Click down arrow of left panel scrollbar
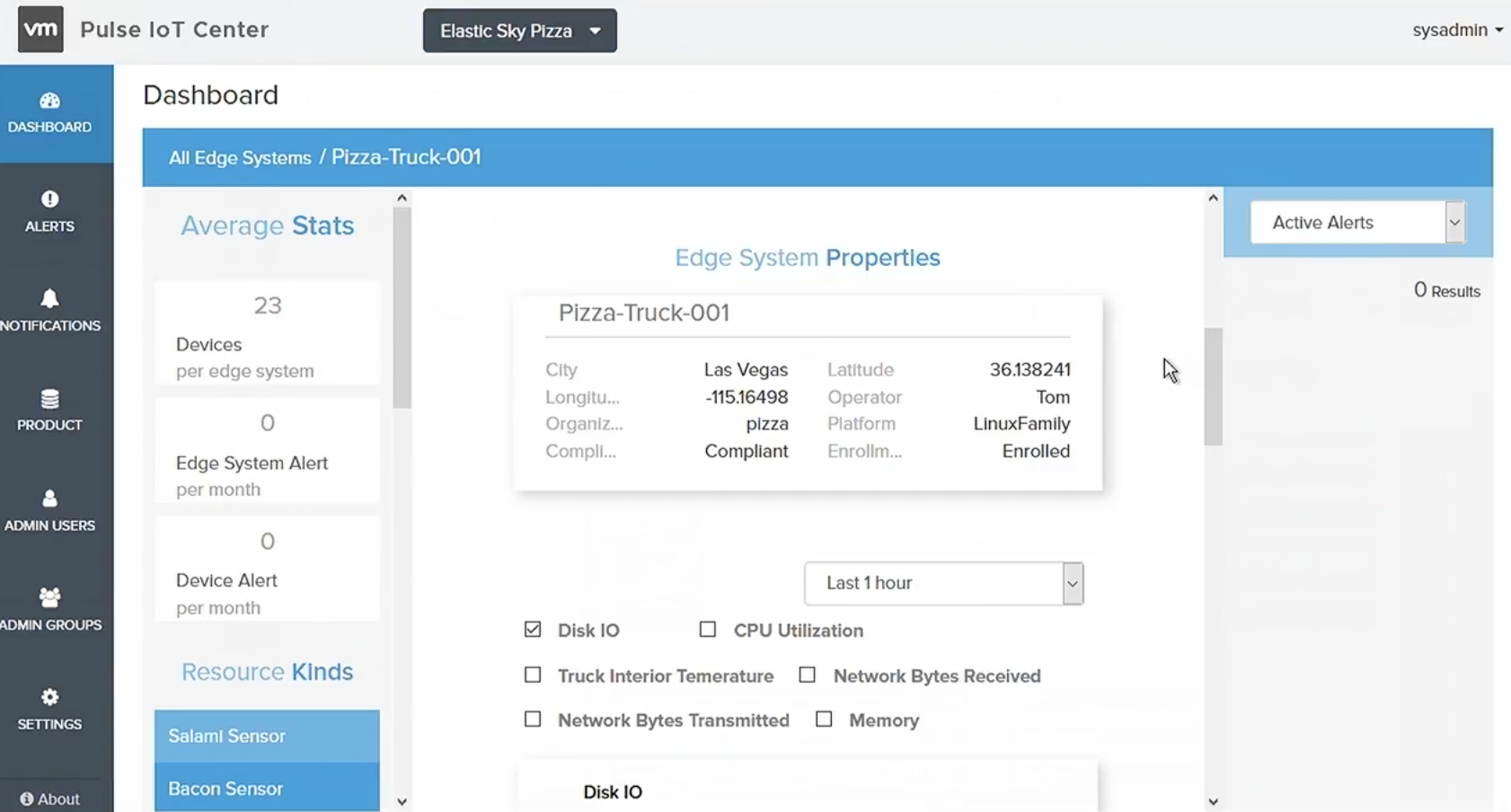This screenshot has width=1511, height=812. pos(402,802)
